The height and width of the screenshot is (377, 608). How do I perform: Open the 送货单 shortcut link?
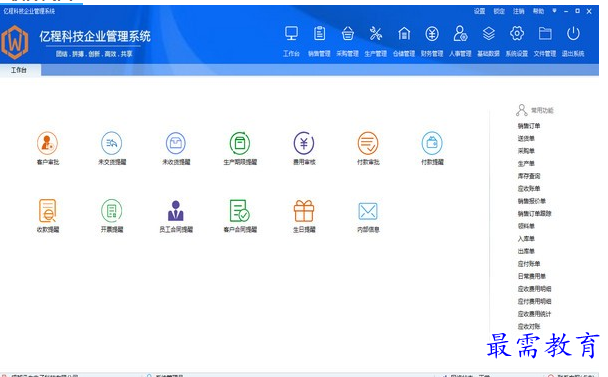(526, 138)
